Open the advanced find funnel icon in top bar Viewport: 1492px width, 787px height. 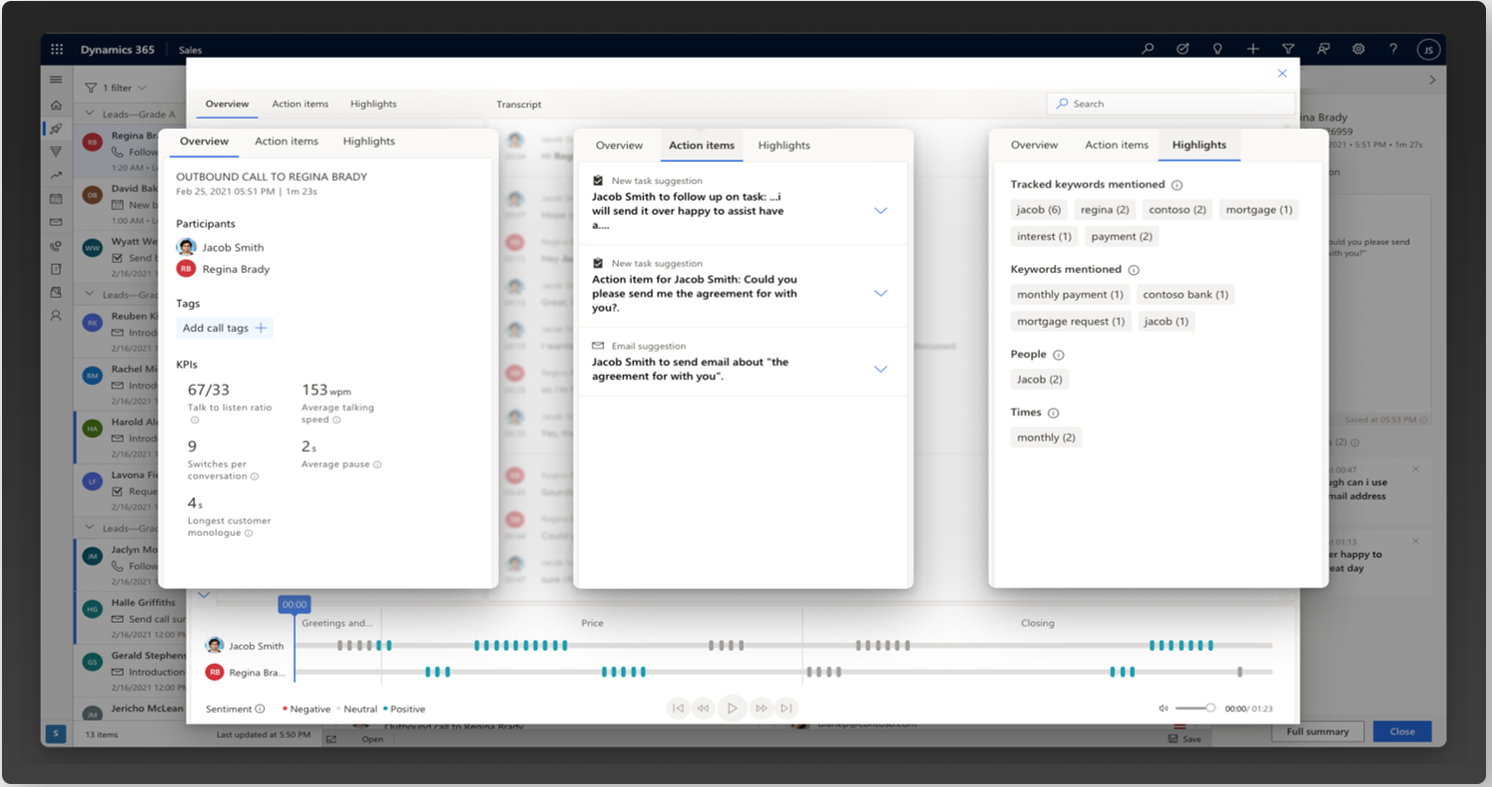pos(1288,49)
